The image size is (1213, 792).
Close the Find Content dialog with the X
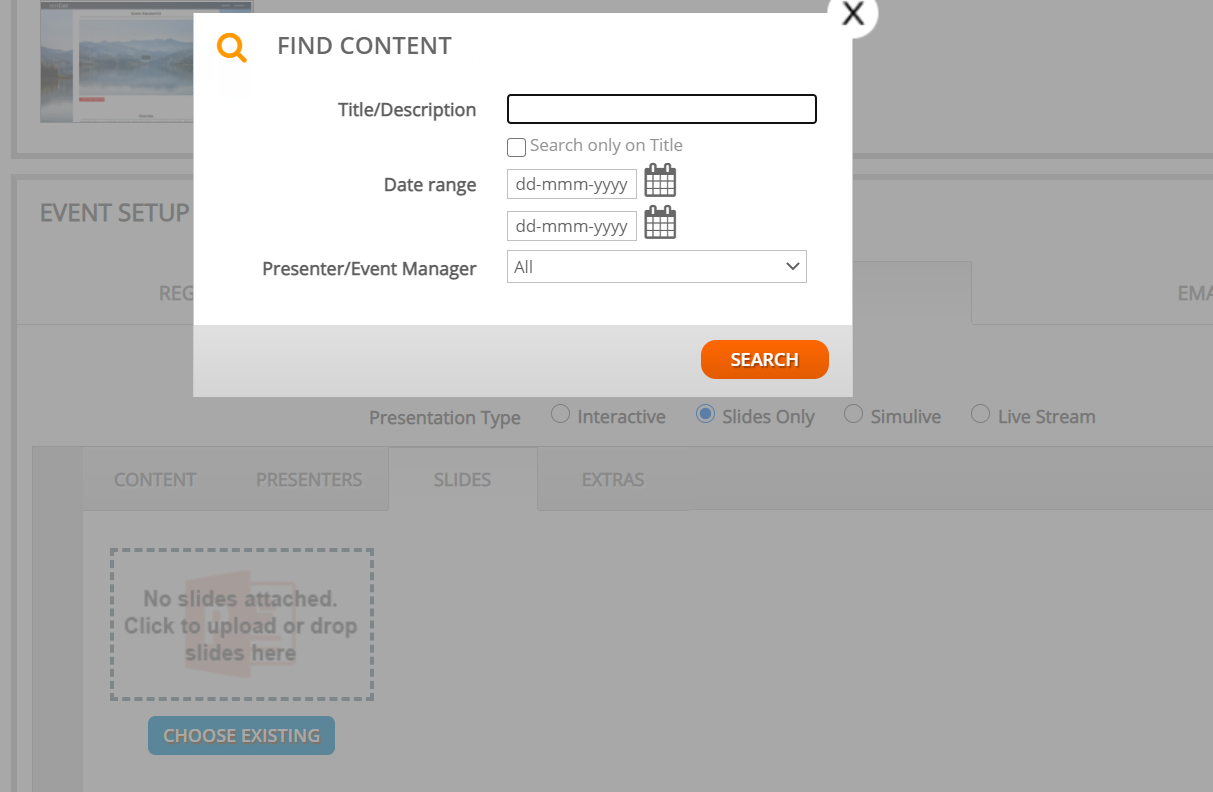[x=852, y=14]
